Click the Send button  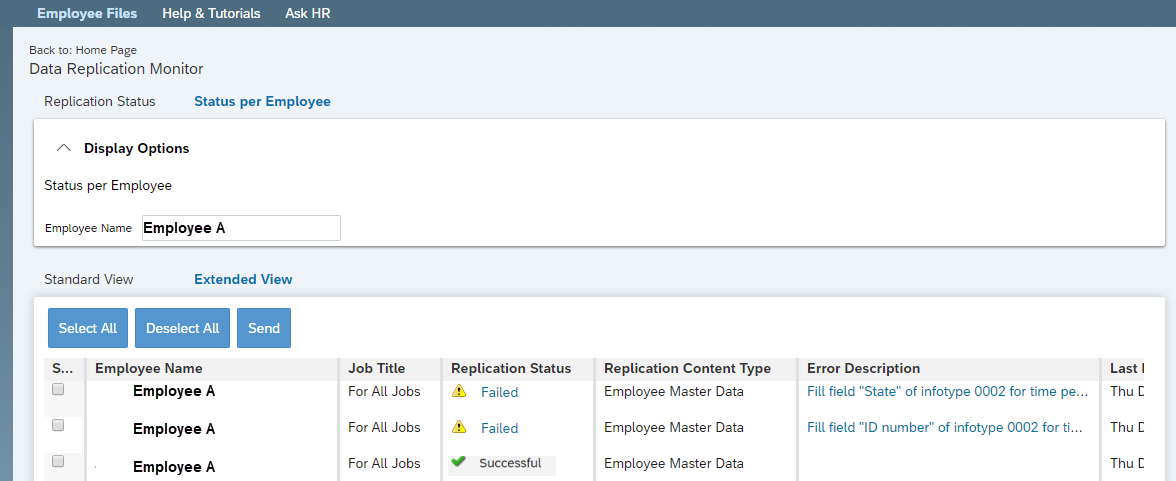[x=264, y=328]
